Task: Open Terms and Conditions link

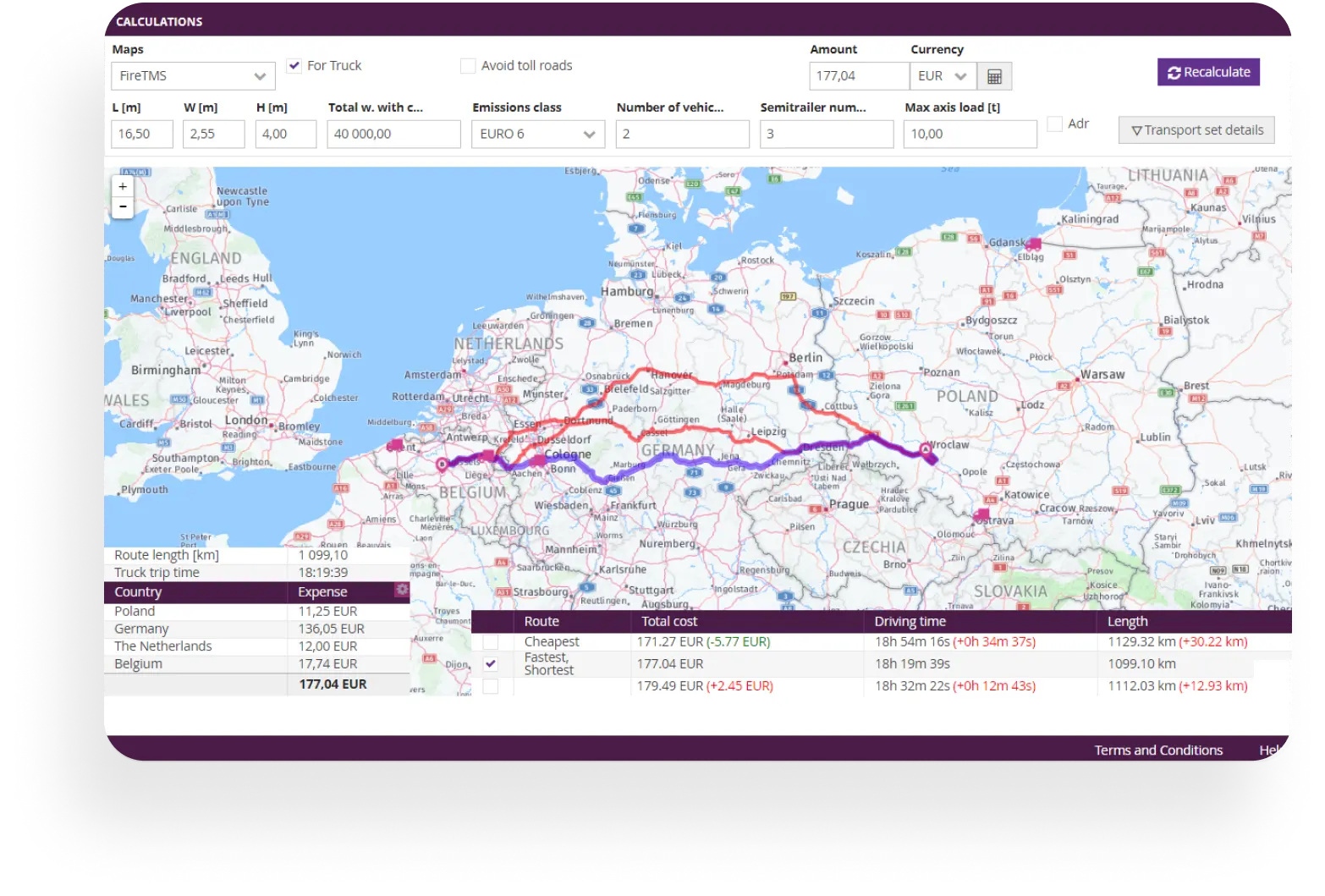Action: point(1158,750)
